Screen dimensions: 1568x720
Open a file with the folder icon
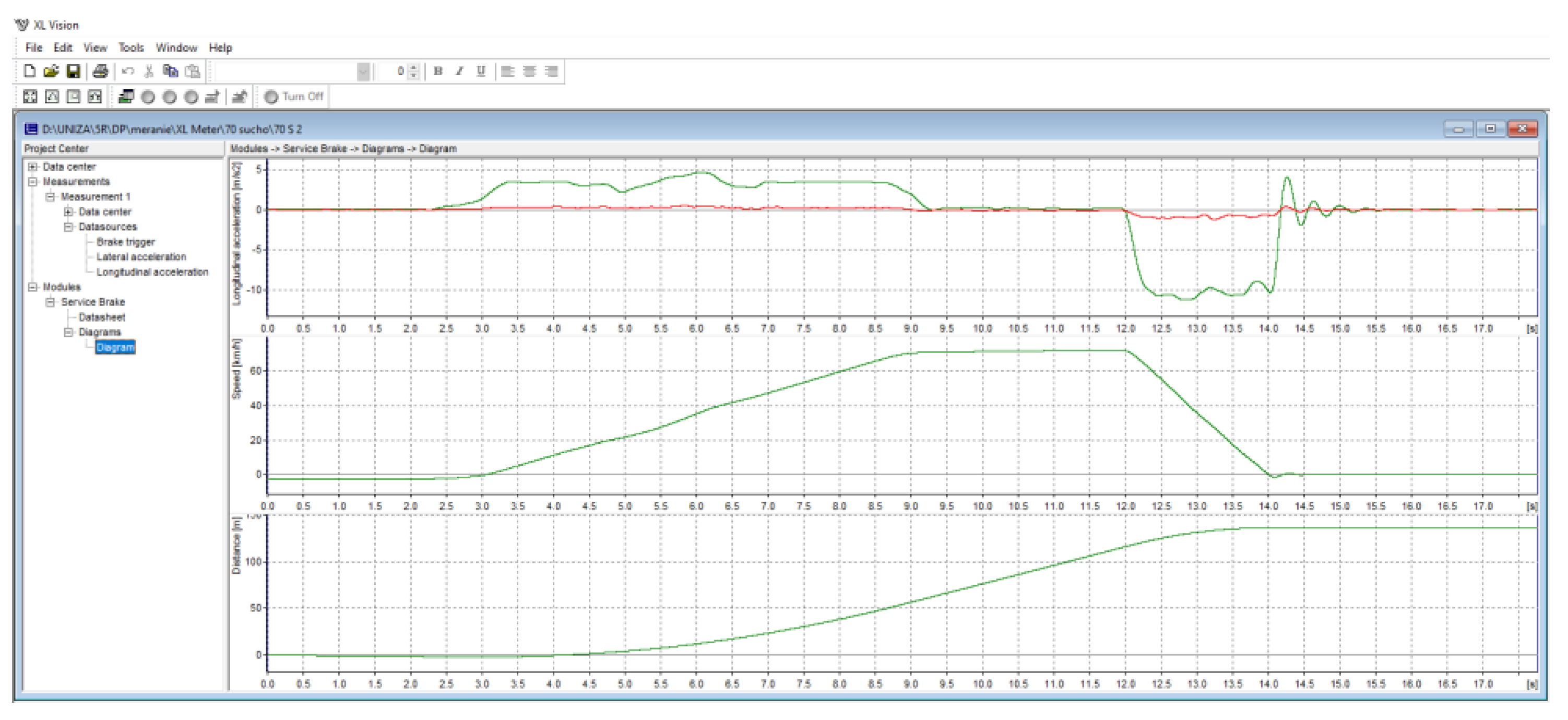[x=51, y=71]
